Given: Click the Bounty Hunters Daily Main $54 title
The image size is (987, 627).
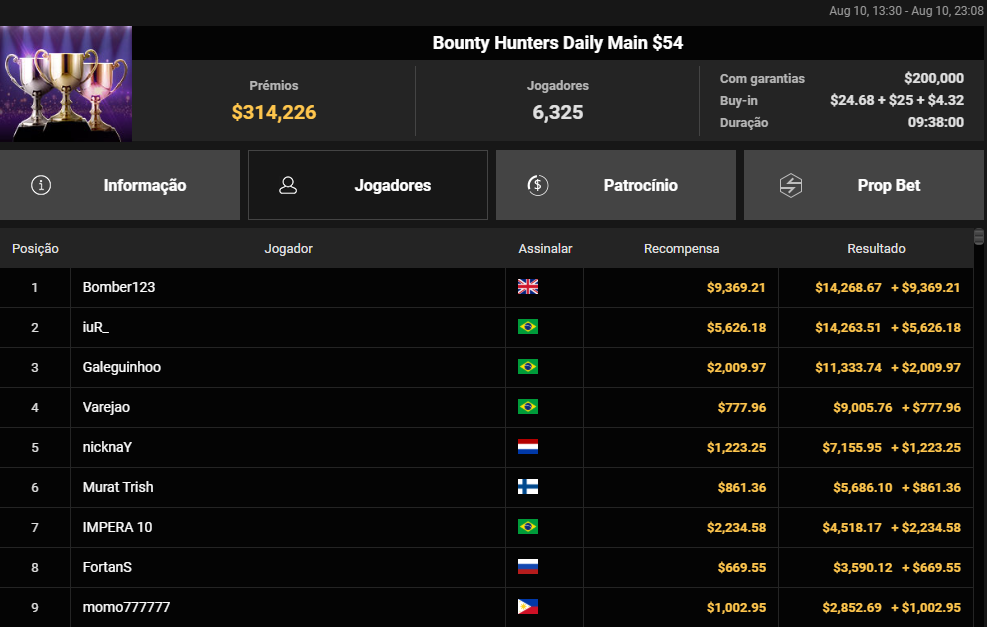Looking at the screenshot, I should (558, 43).
